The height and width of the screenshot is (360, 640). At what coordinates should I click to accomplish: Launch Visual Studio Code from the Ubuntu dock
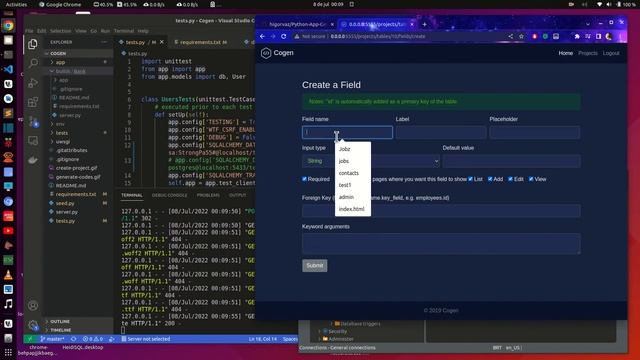(8, 69)
